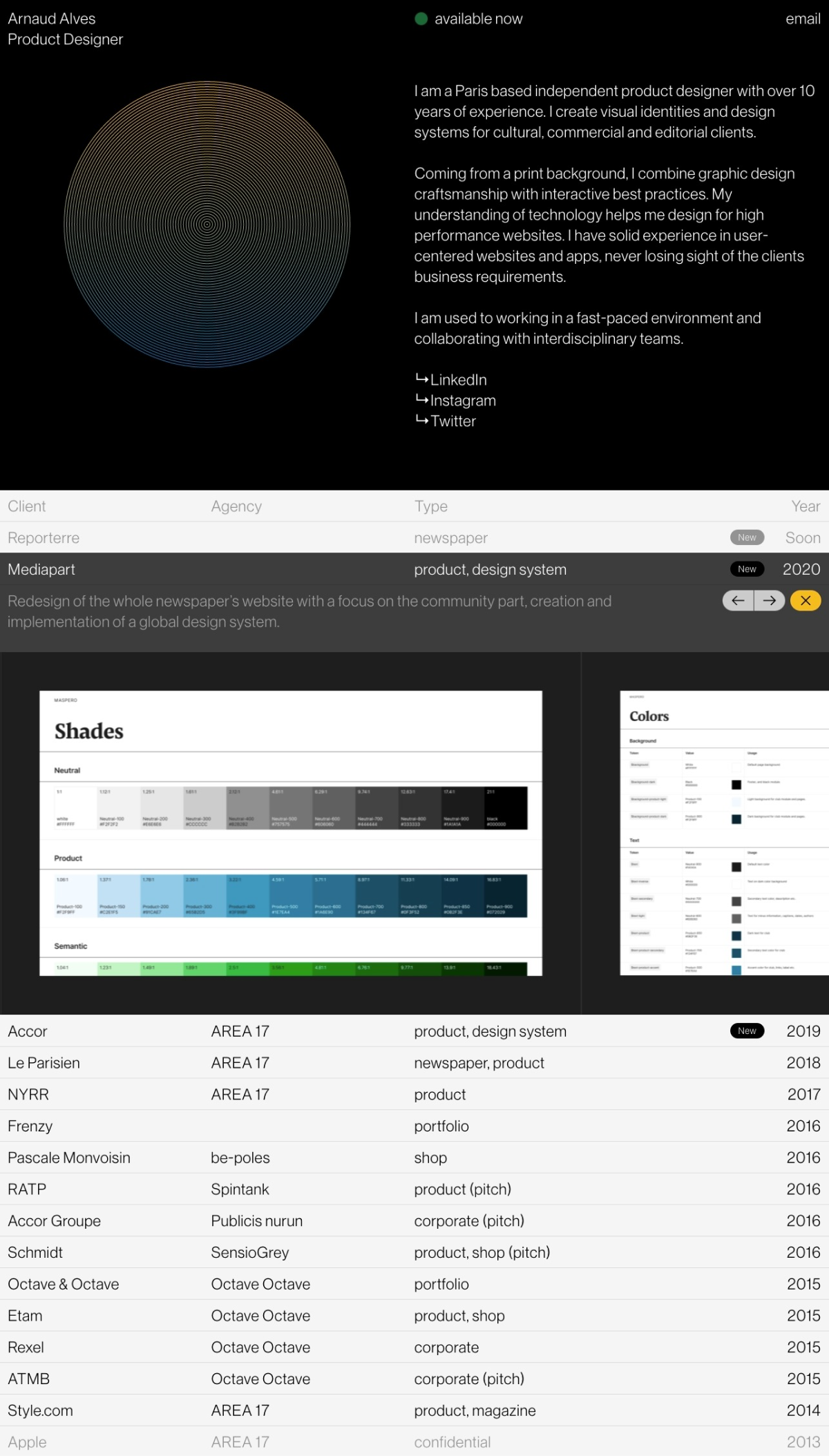Click the previous image arrow button

pyautogui.click(x=738, y=601)
